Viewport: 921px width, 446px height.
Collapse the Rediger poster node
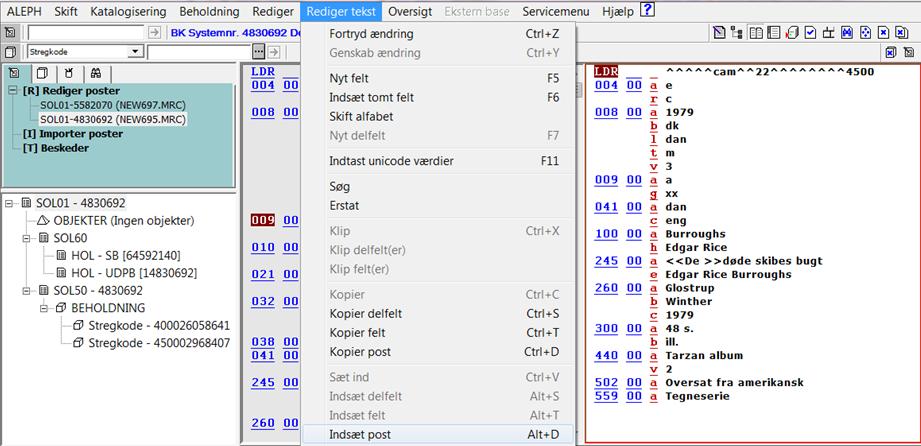click(13, 90)
